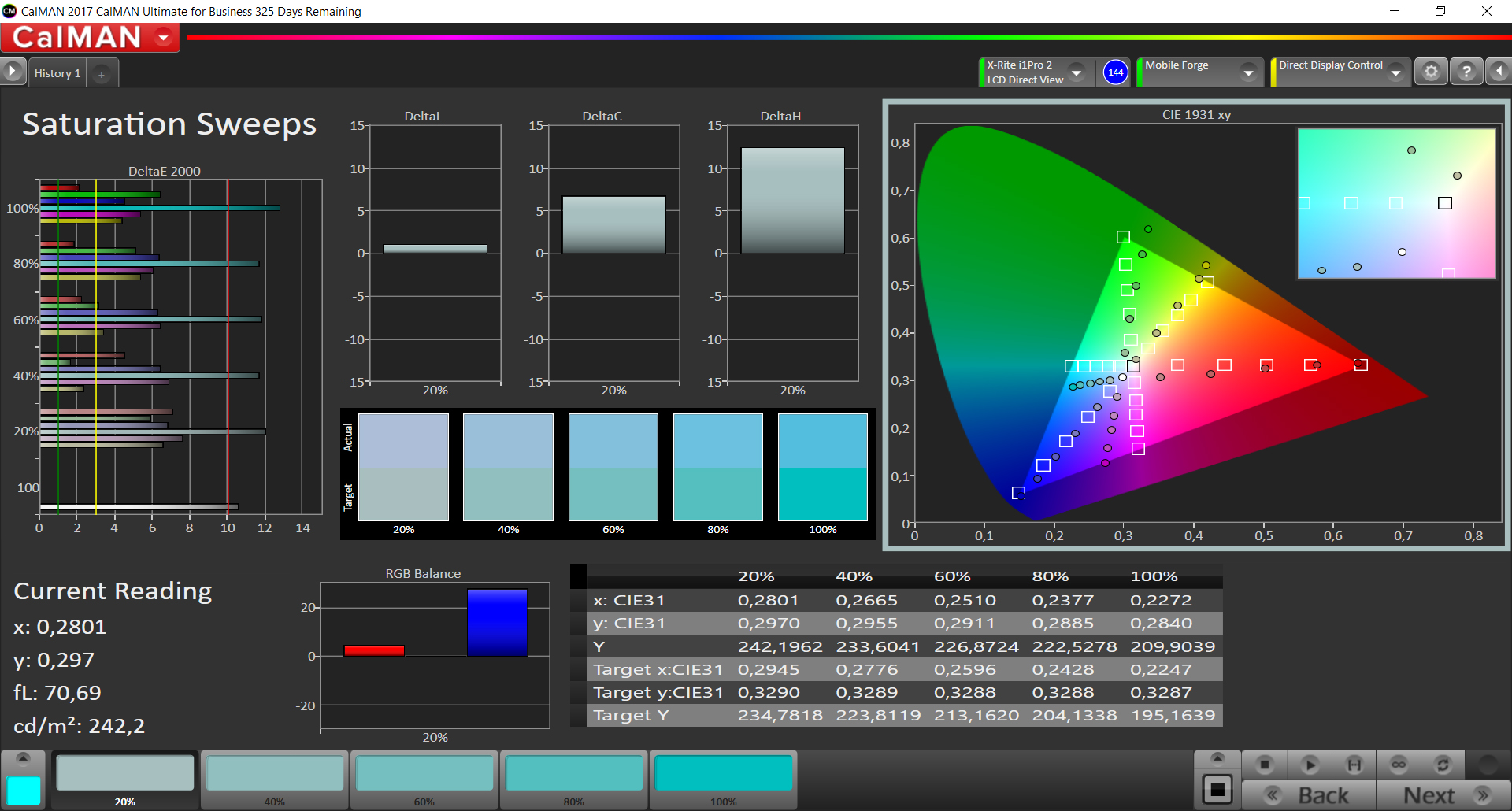
Task: Toggle continuous read infinity button
Action: (1399, 764)
